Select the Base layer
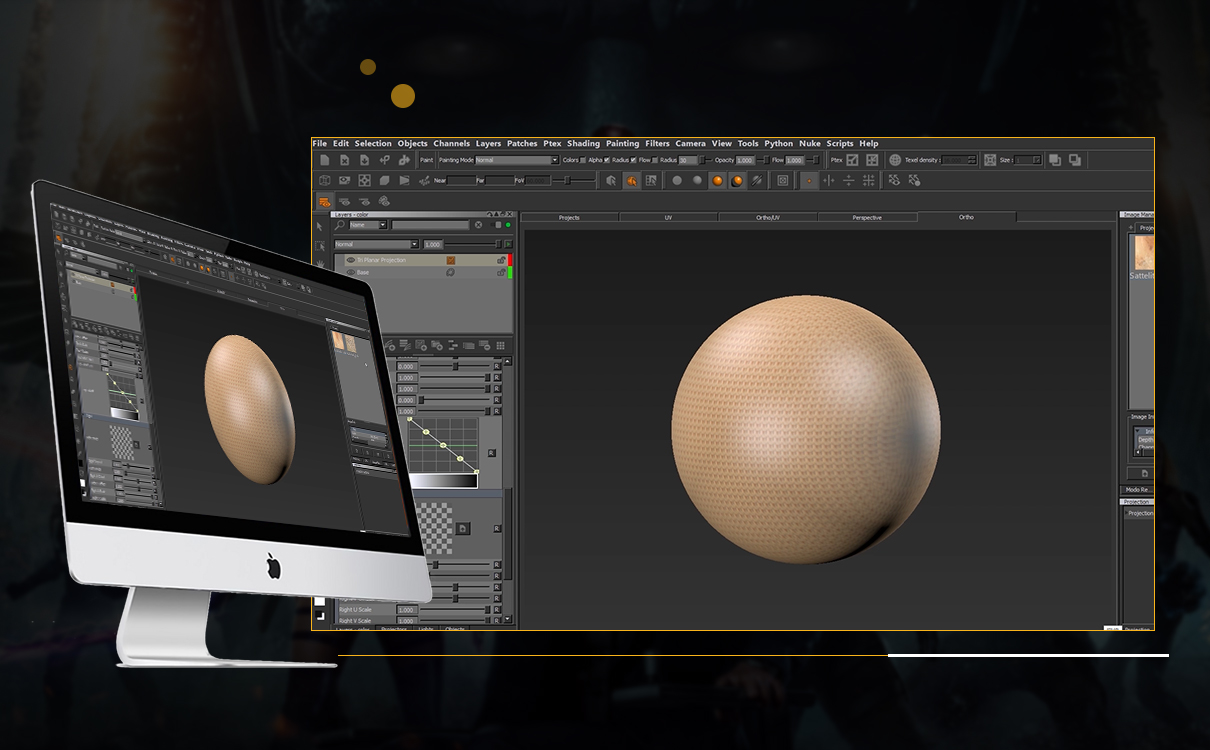 422,272
